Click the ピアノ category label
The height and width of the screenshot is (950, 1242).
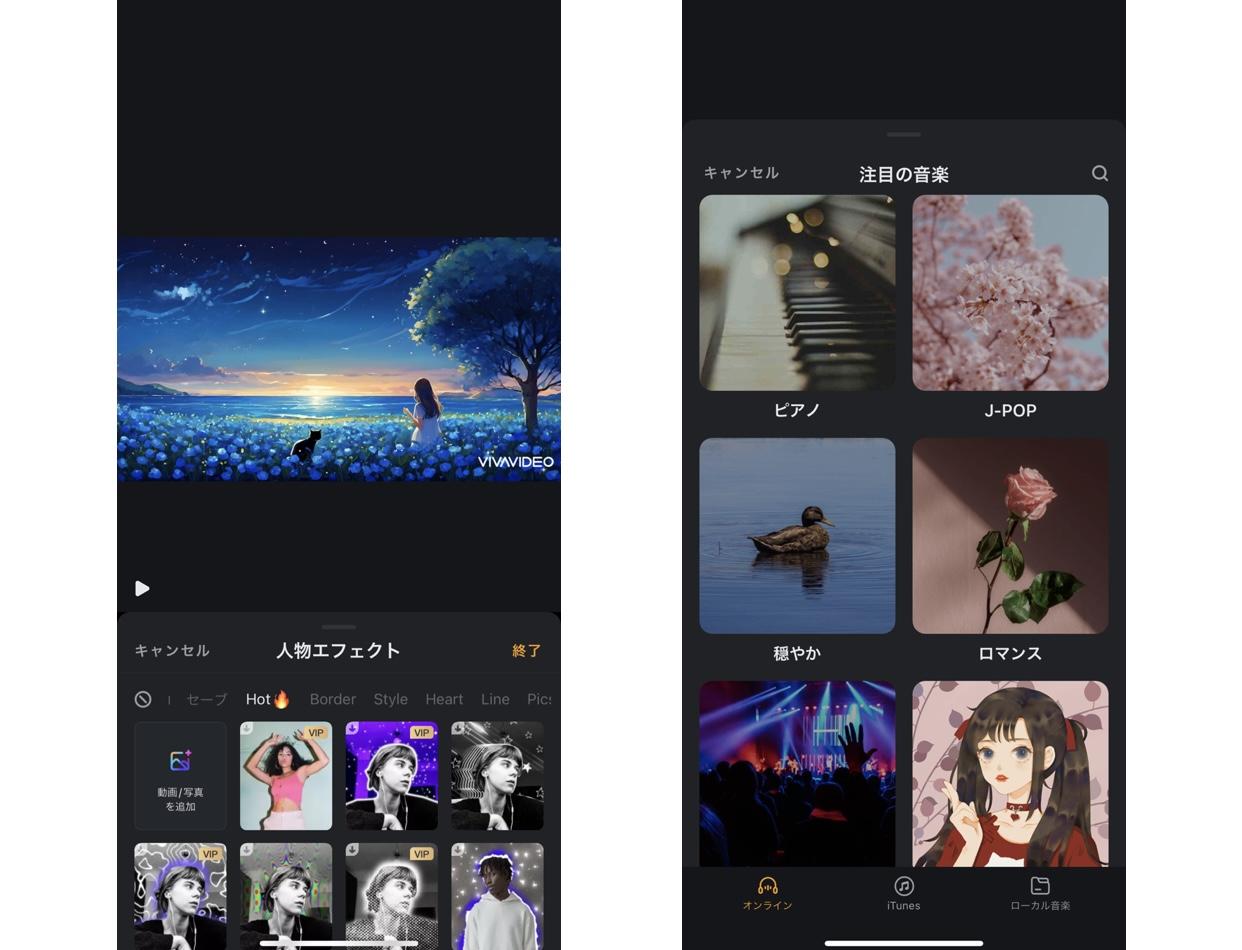(797, 410)
